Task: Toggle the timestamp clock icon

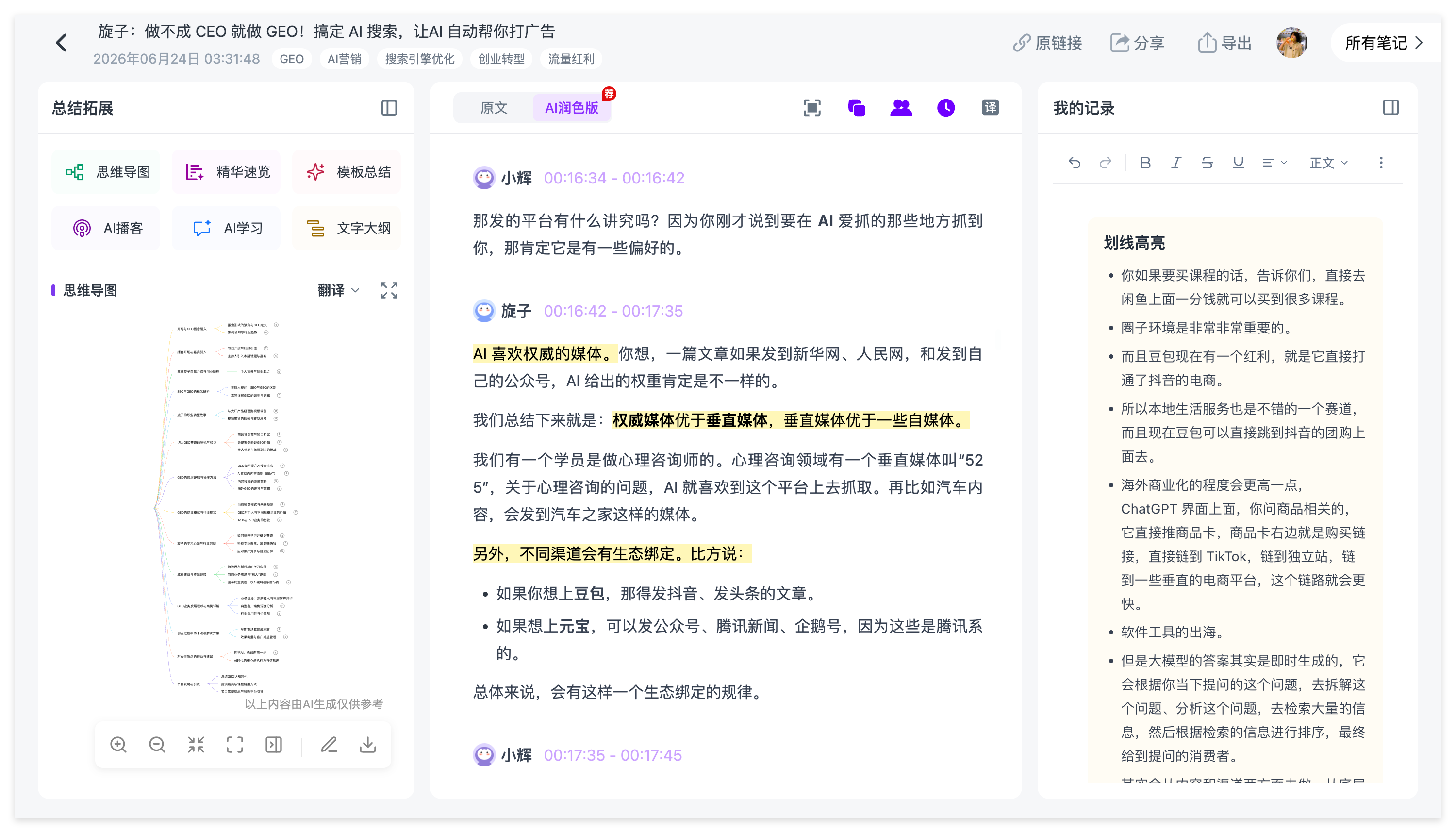Action: [x=946, y=108]
